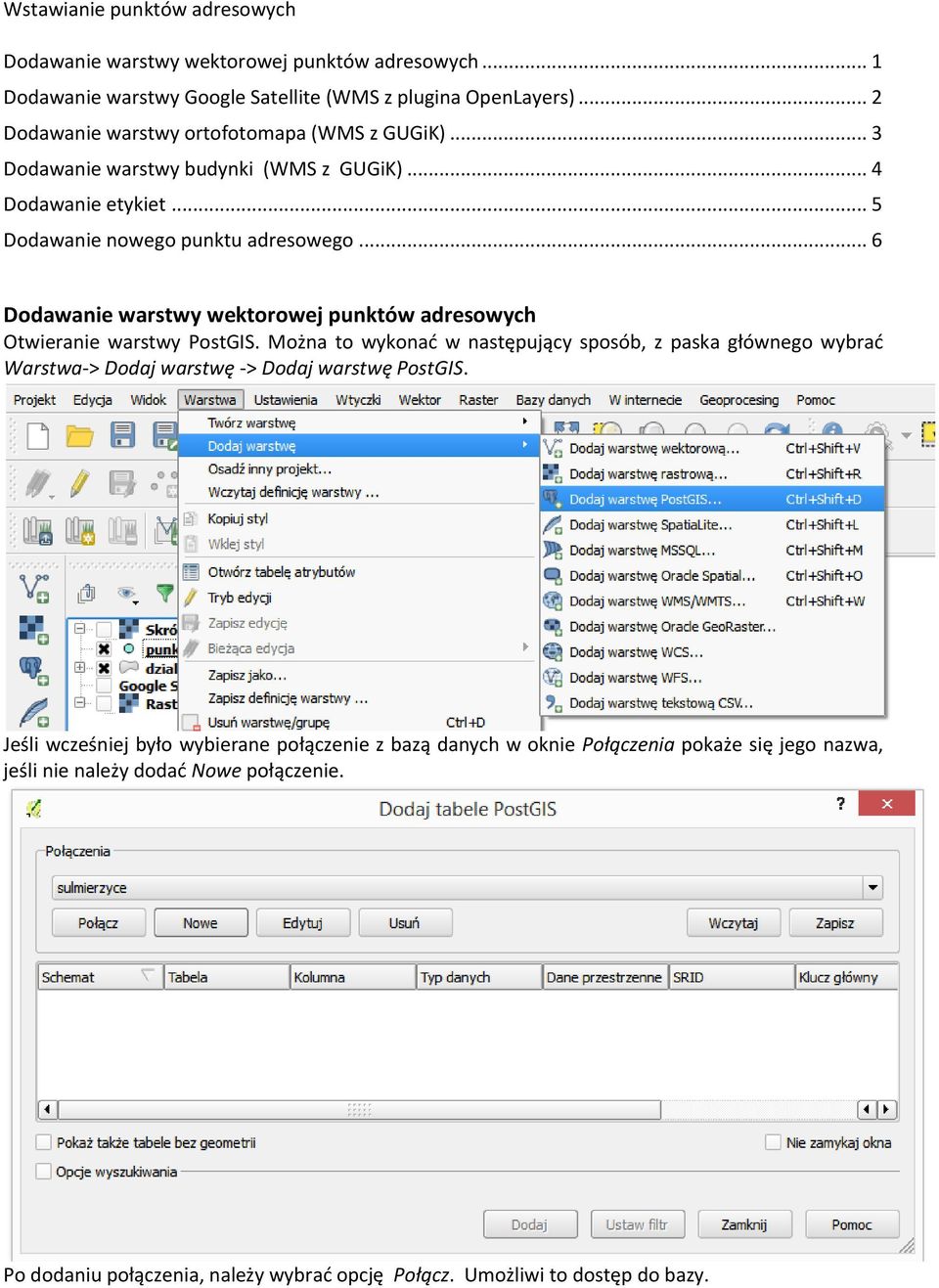The height and width of the screenshot is (1288, 939).
Task: Click the Klucz główny column header
Action: [x=846, y=977]
